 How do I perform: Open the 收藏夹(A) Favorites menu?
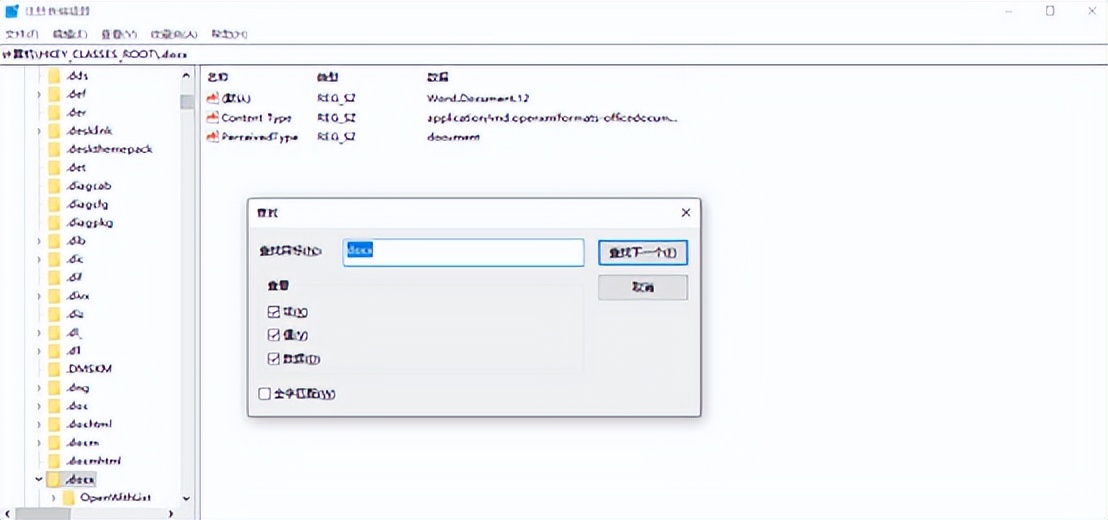(174, 34)
